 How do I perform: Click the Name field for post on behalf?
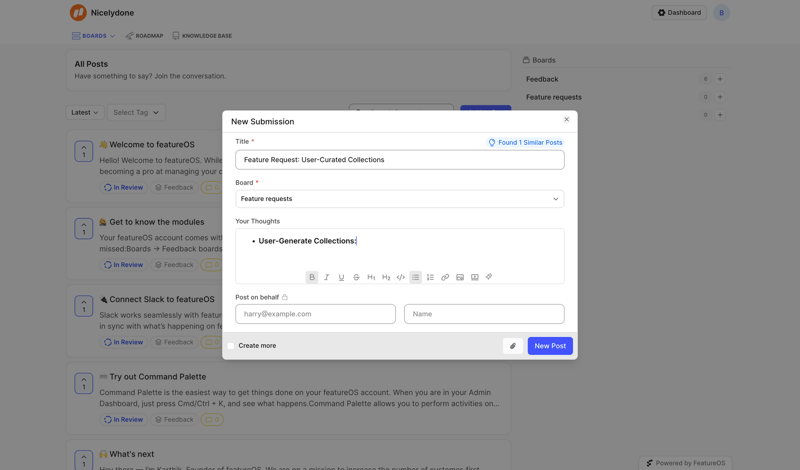tap(484, 314)
